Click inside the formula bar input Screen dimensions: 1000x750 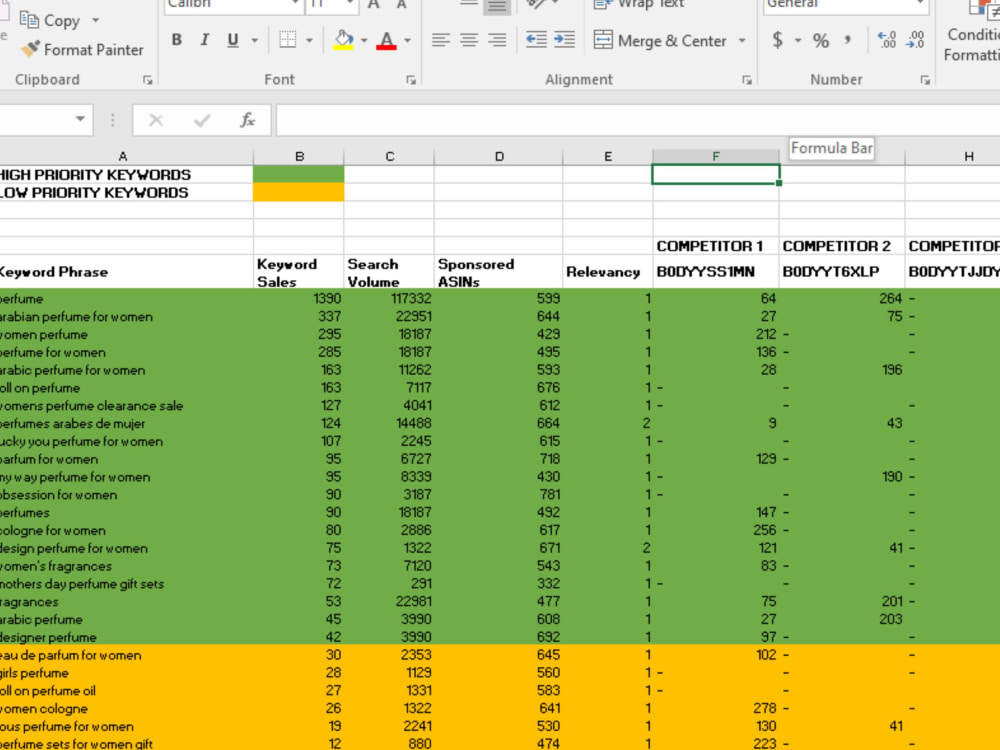(x=638, y=120)
